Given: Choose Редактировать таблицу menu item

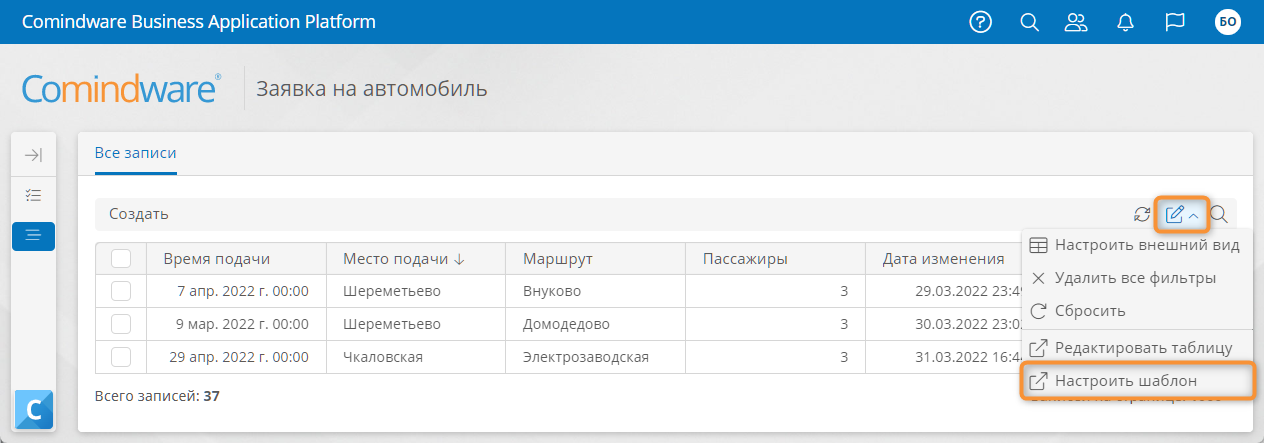Looking at the screenshot, I should (x=1135, y=347).
